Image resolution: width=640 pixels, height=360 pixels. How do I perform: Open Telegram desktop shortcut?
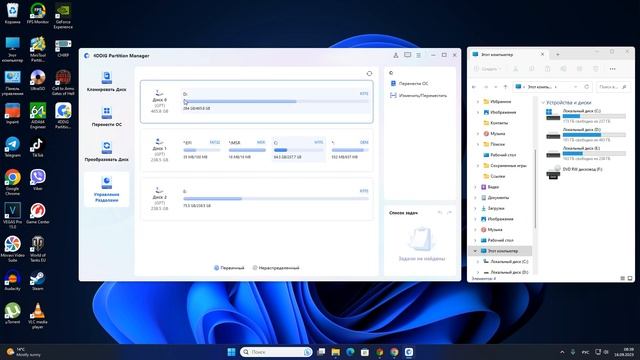pos(12,147)
